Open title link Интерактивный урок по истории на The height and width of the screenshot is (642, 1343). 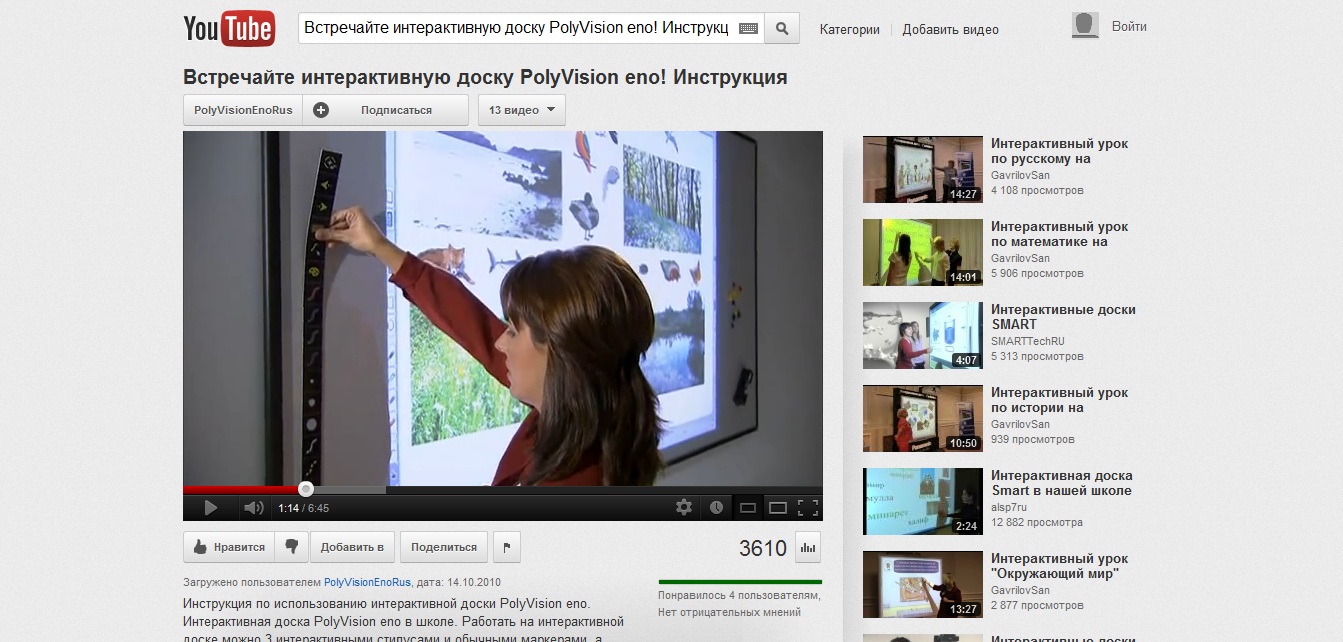(x=1059, y=400)
